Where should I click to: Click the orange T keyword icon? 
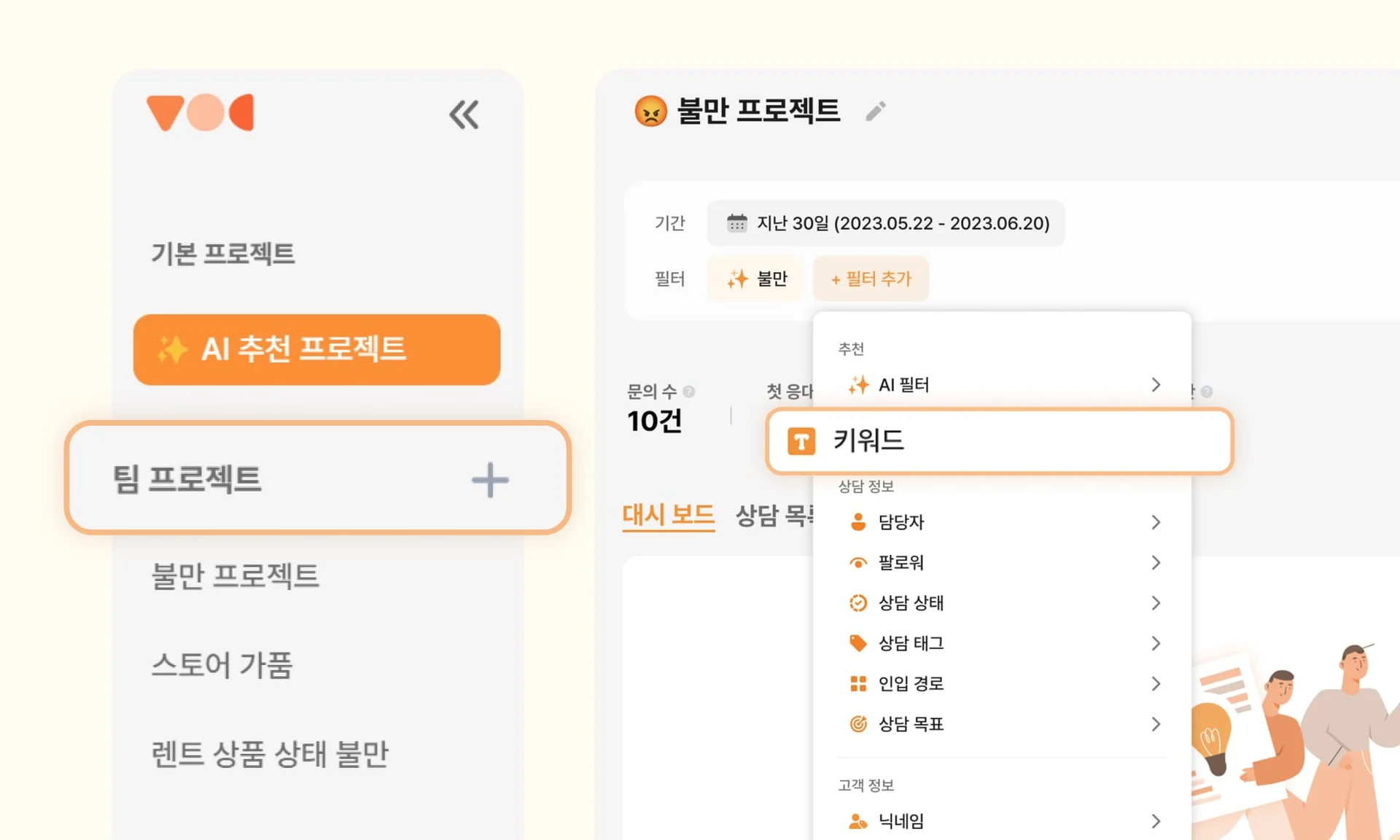[801, 441]
